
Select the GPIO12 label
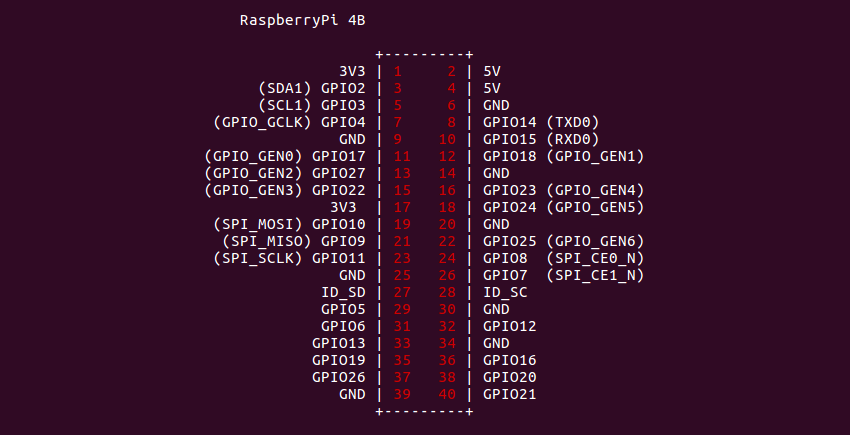510,327
